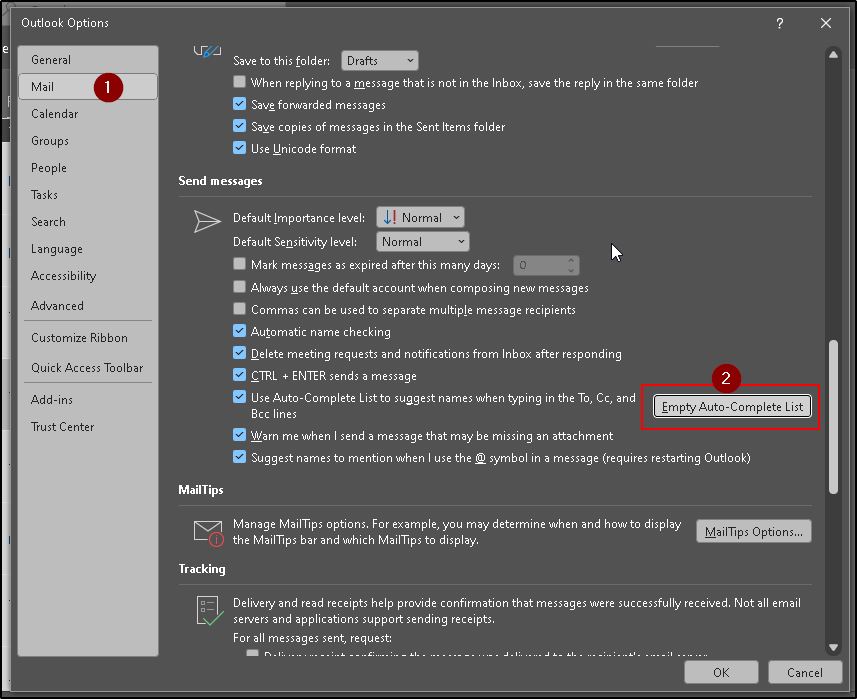The width and height of the screenshot is (857, 699).
Task: Open Quick Access Toolbar settings
Action: [87, 368]
